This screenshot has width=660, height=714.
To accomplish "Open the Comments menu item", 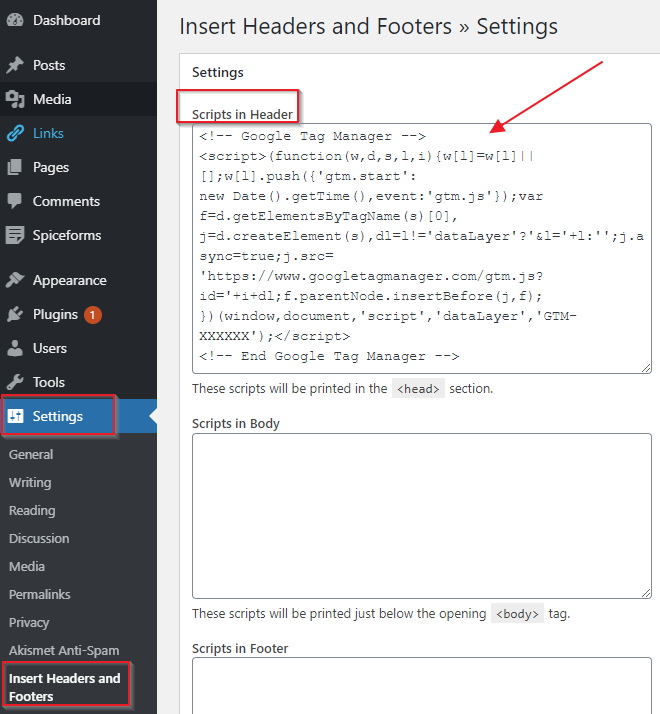I will (x=78, y=201).
